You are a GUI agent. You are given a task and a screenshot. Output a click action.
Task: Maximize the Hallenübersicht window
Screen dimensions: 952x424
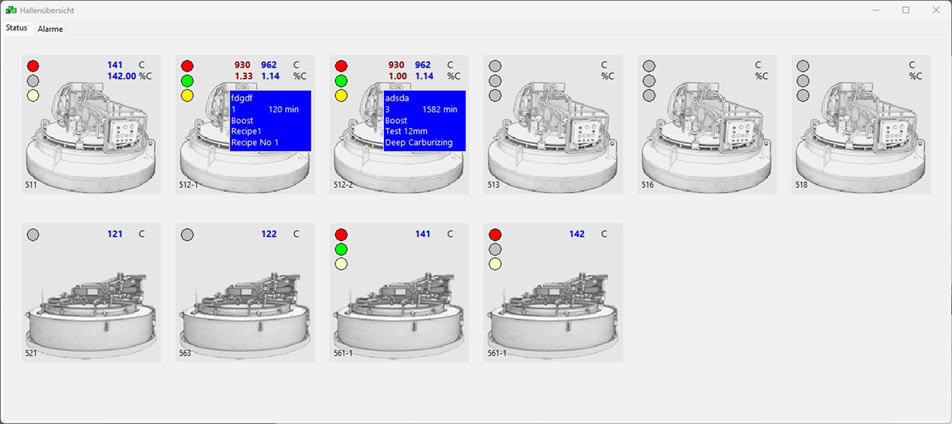coord(906,10)
